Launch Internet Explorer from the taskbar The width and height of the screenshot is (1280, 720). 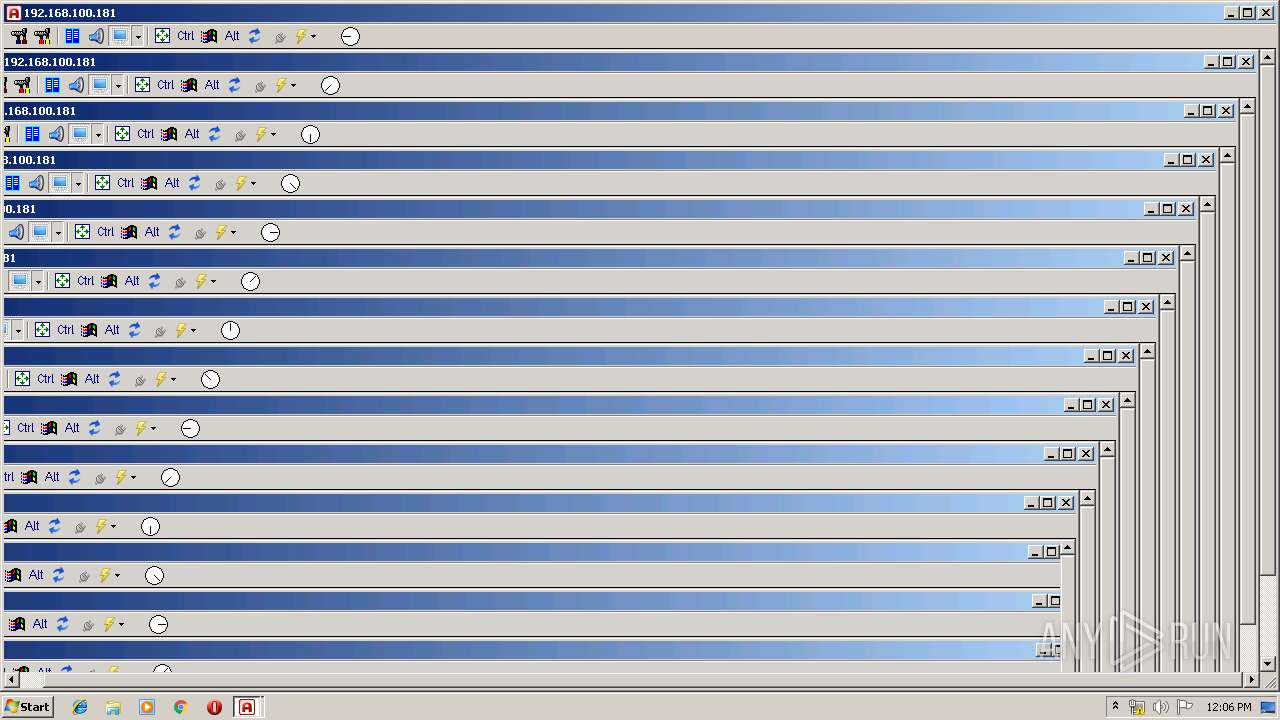coord(80,707)
